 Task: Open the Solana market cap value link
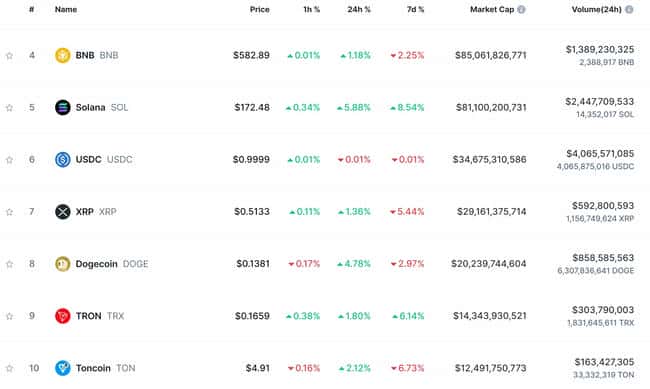point(491,107)
